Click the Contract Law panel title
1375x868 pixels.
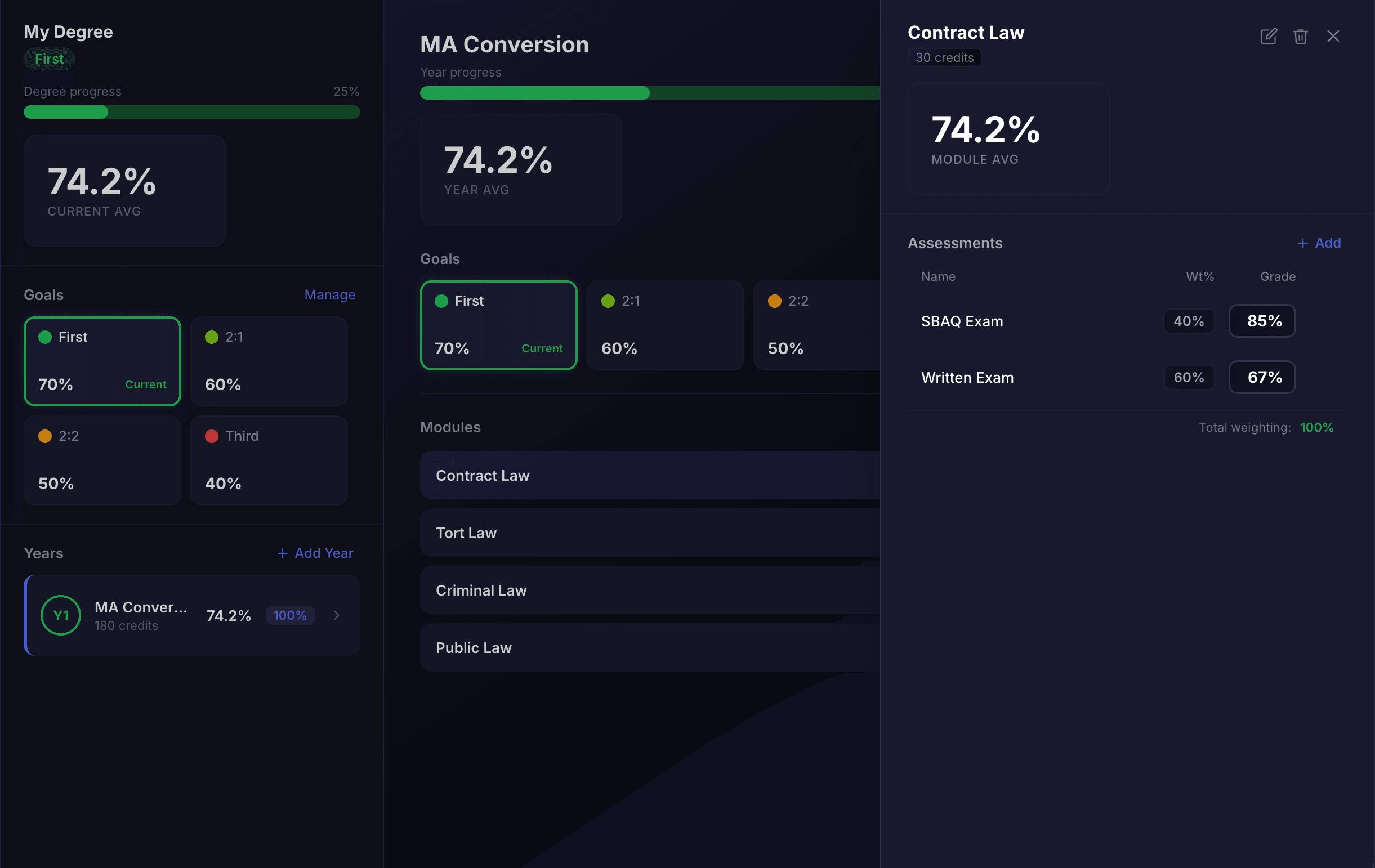(966, 33)
